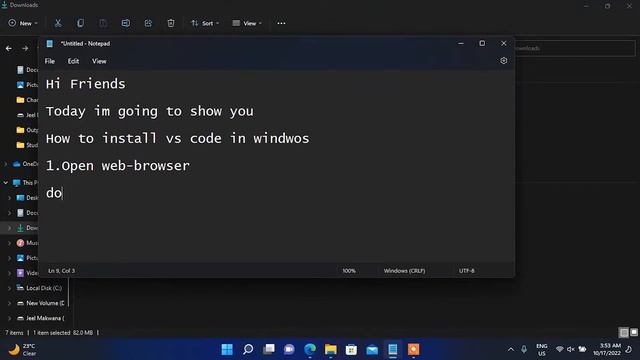
Task: Expand the Downloads node under This PC
Action: [x=9, y=228]
